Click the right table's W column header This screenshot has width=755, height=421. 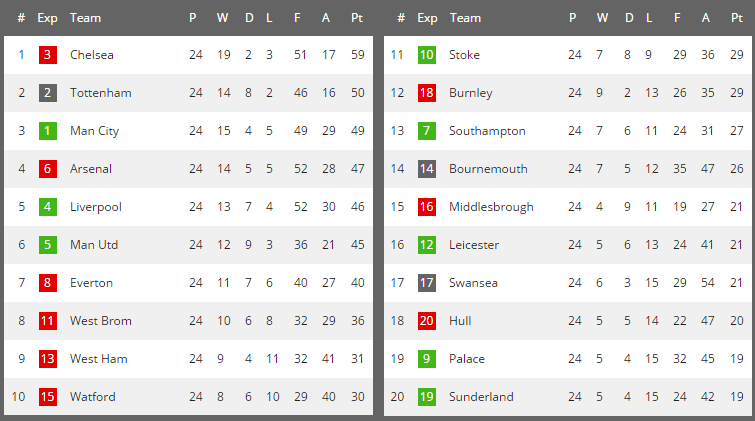click(602, 18)
